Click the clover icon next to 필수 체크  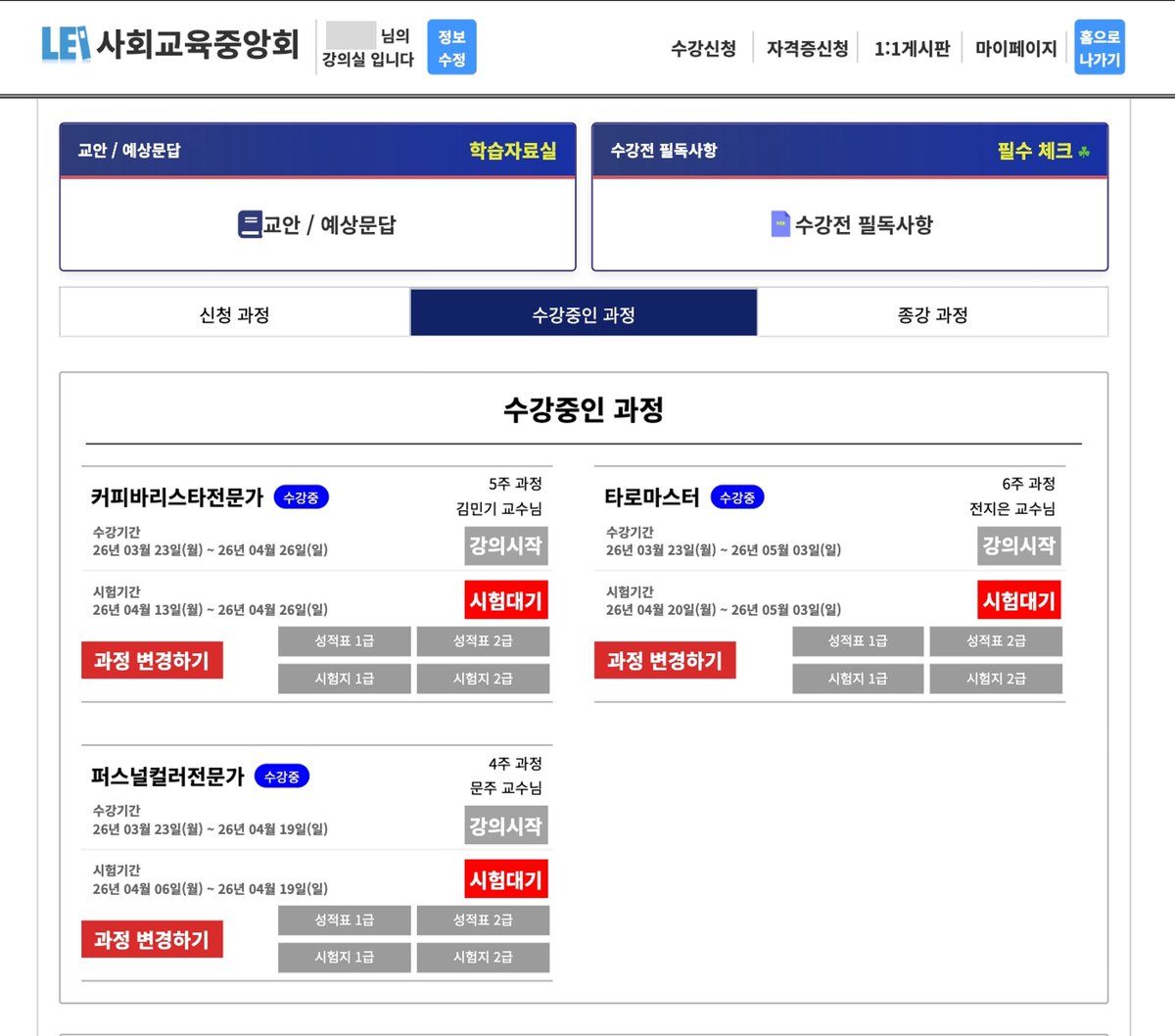point(1083,152)
